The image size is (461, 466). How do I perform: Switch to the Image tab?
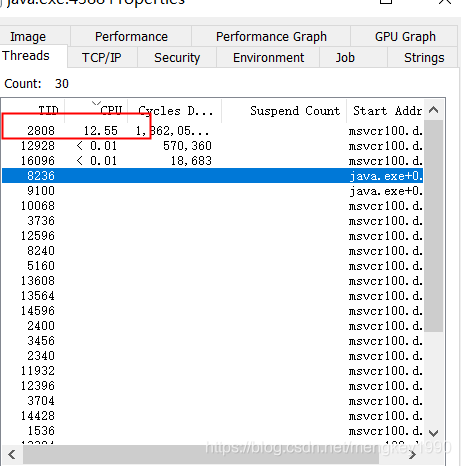click(35, 36)
